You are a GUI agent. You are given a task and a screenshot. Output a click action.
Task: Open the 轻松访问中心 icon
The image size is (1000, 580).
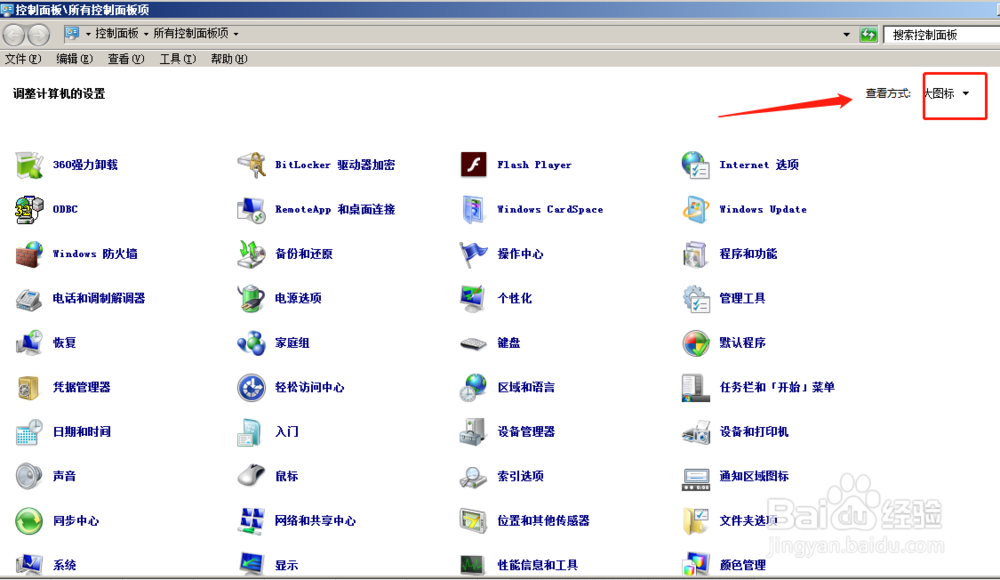[251, 387]
